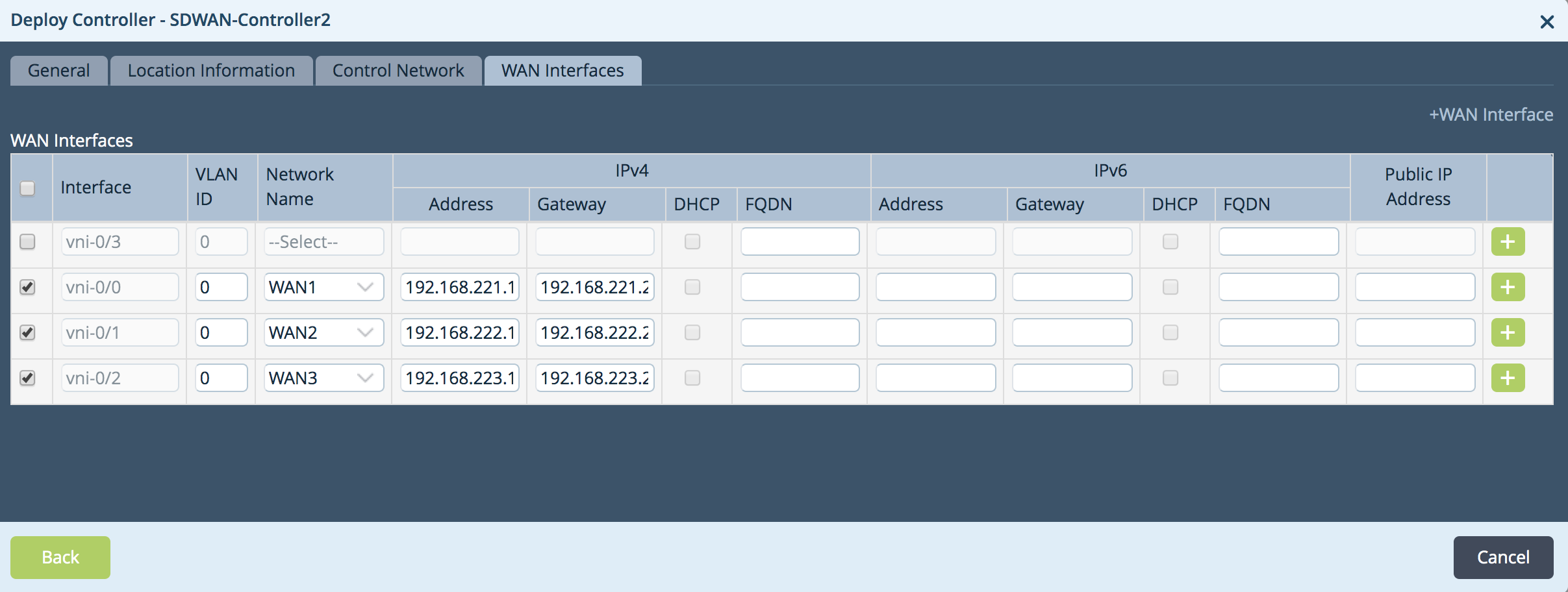The image size is (1568, 592).
Task: Click the green plus icon in vni-0/3 row
Action: pos(1507,242)
